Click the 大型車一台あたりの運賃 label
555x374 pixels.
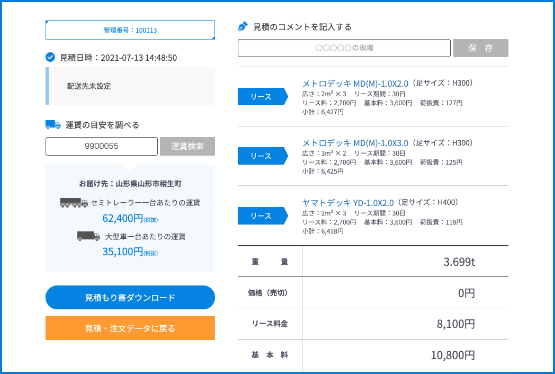tap(145, 236)
